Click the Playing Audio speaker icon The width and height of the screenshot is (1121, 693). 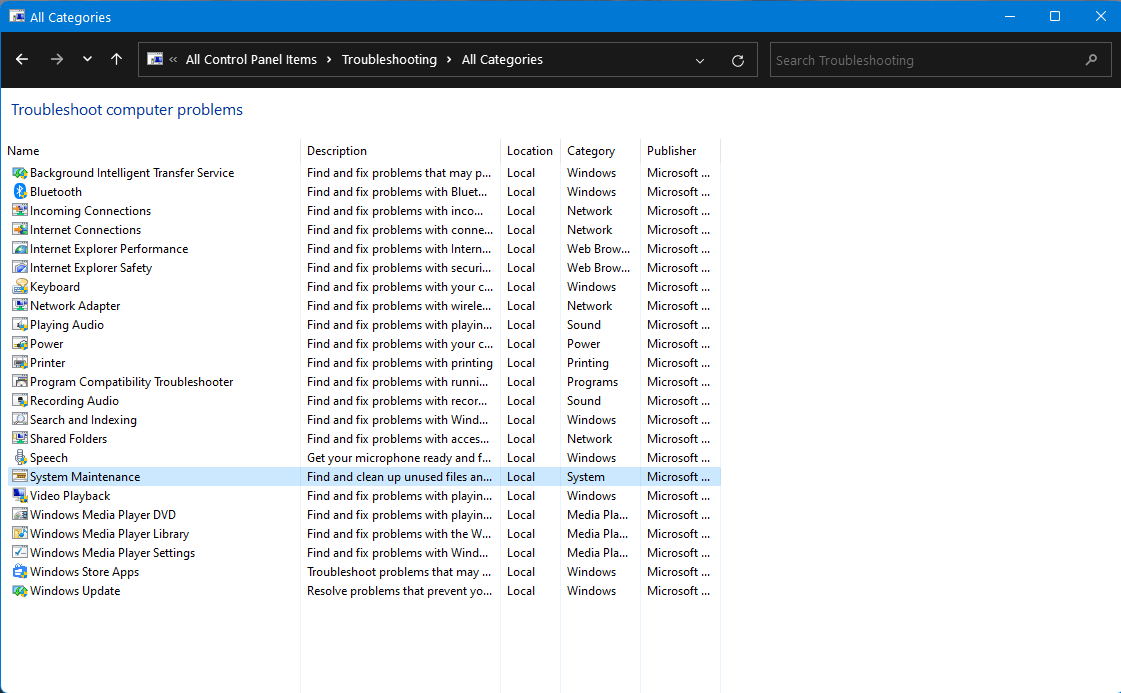click(x=20, y=324)
